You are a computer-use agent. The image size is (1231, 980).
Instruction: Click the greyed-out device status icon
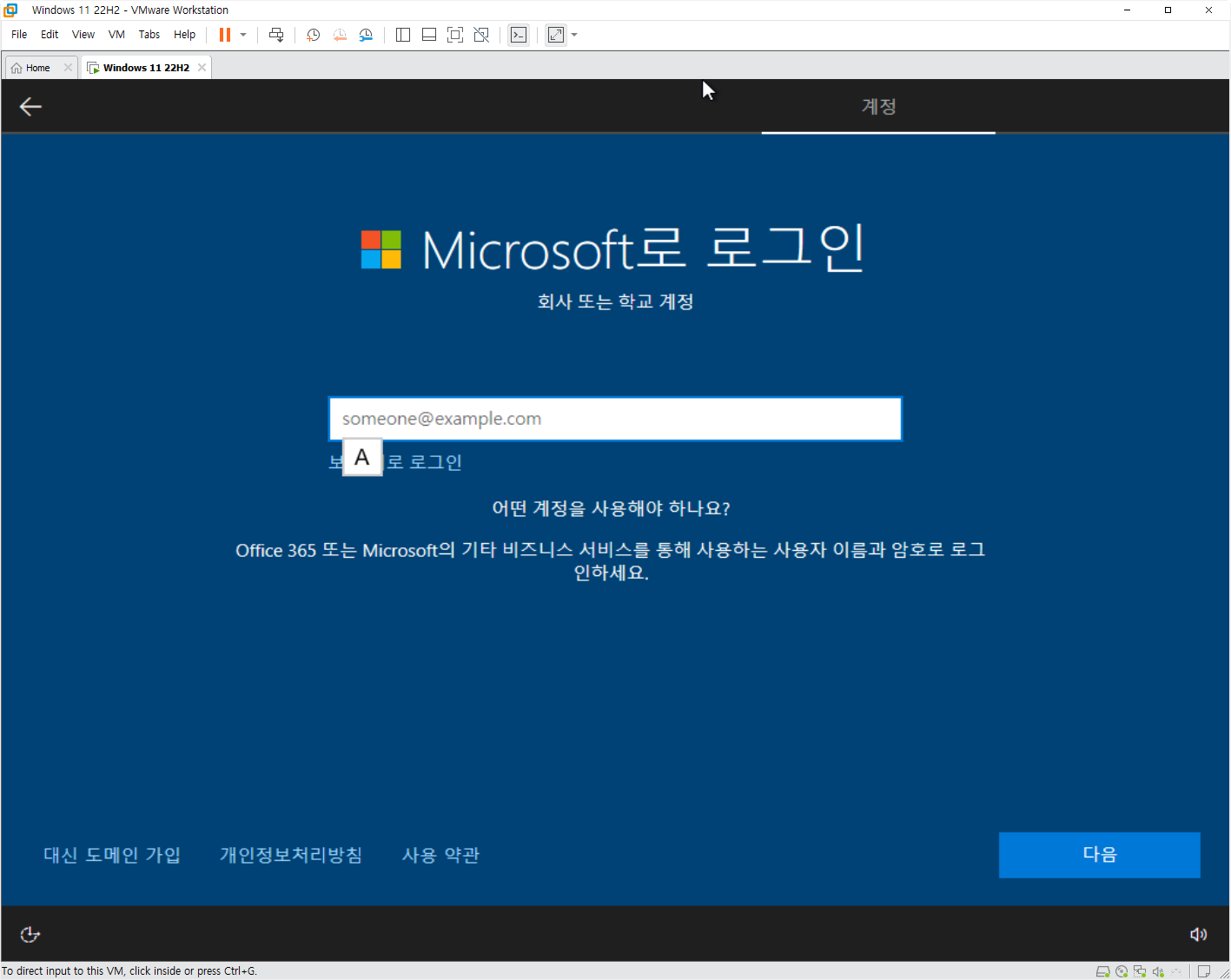point(1176,971)
